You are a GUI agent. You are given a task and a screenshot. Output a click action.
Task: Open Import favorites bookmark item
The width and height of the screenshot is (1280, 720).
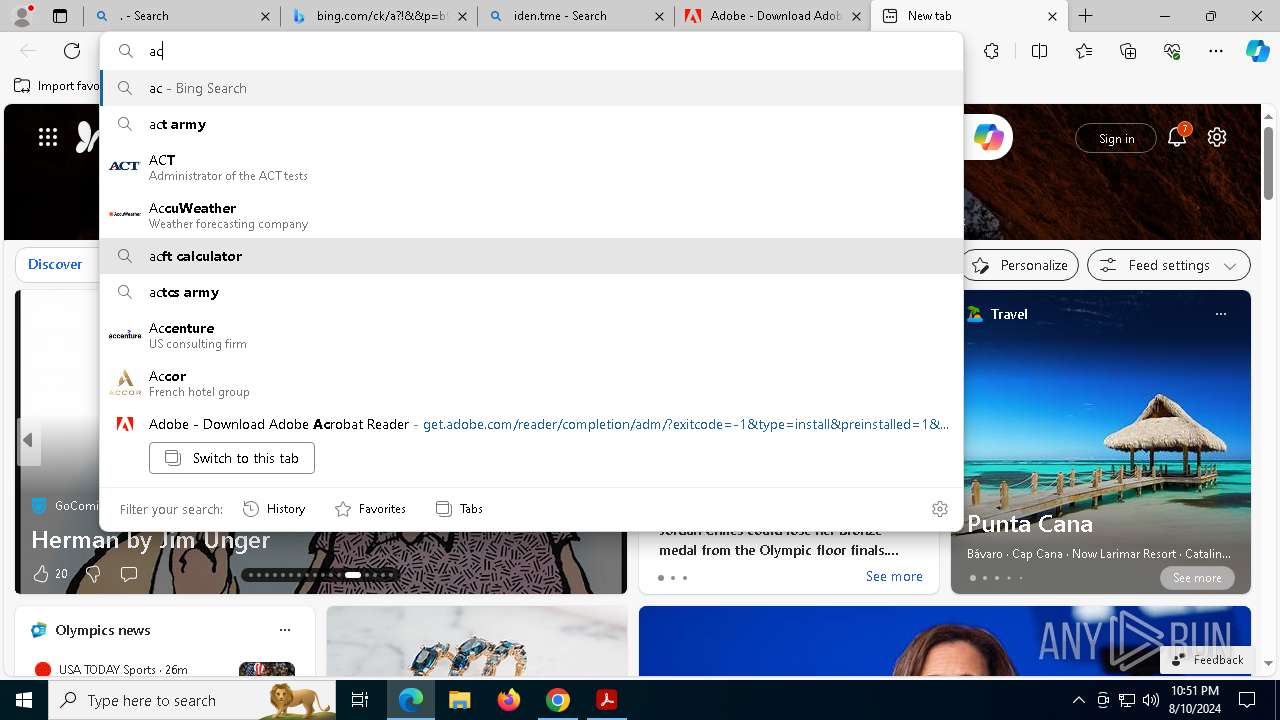pyautogui.click(x=58, y=86)
